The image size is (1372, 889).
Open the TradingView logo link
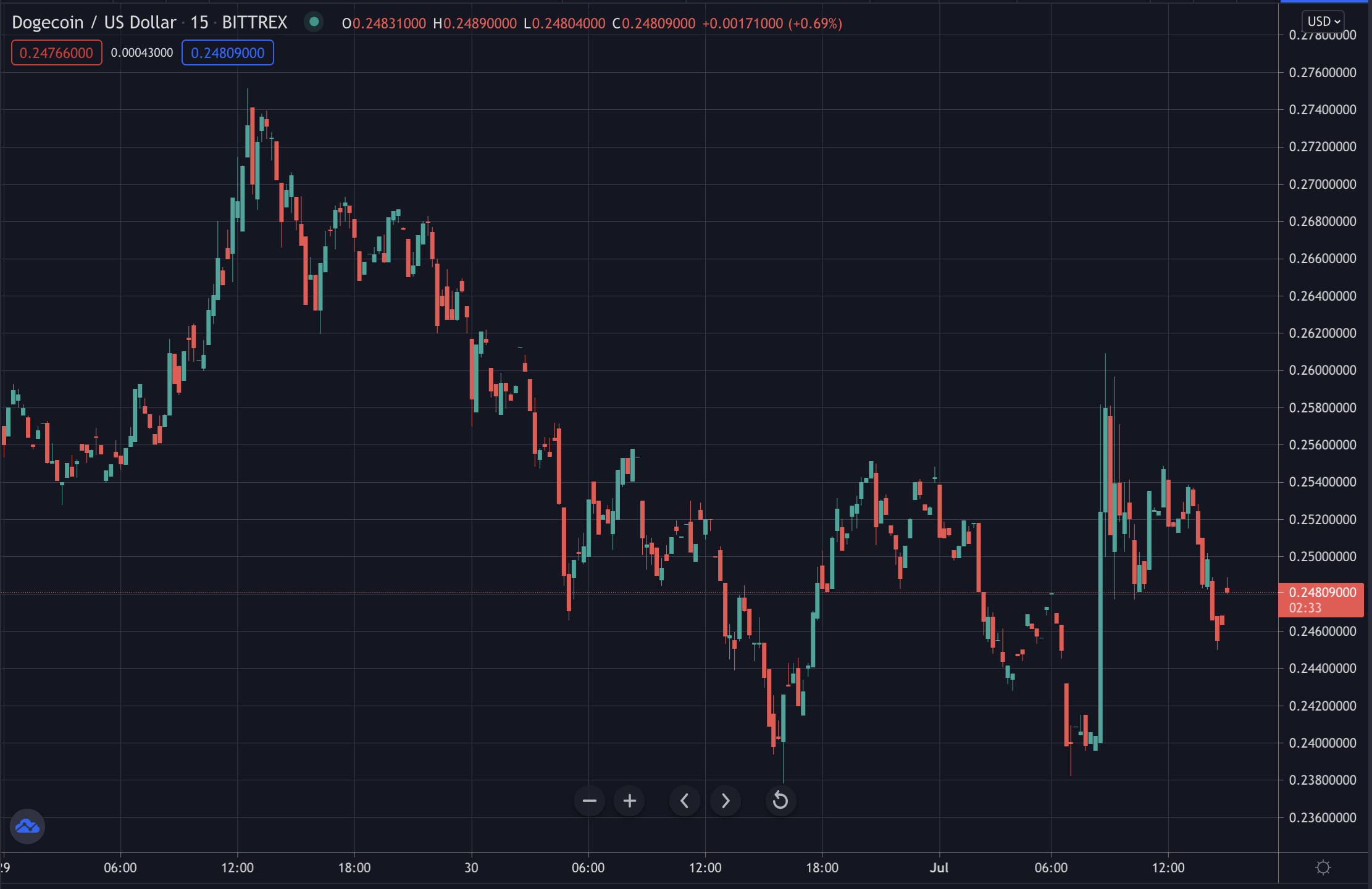27,826
